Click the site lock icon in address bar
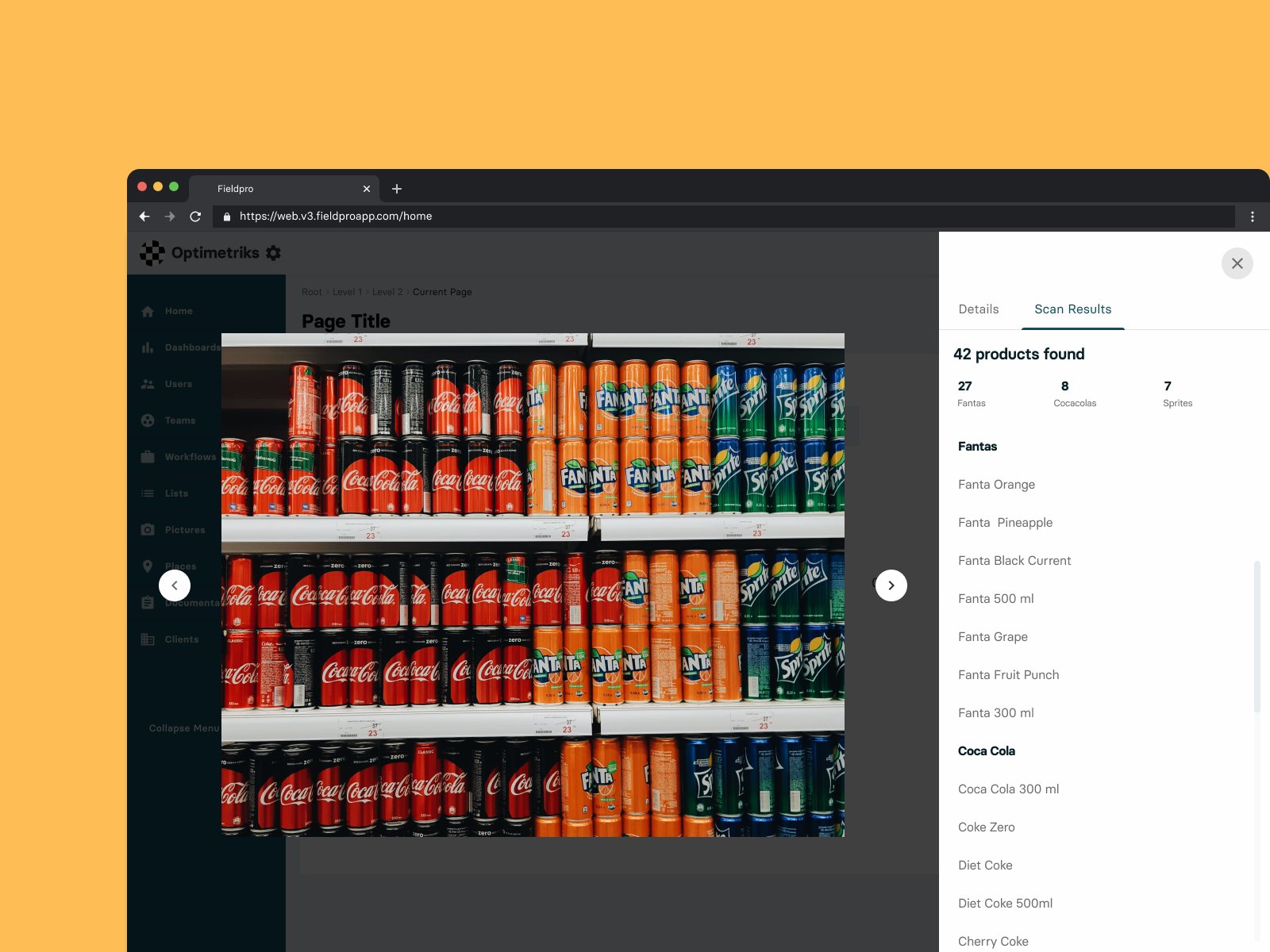This screenshot has height=952, width=1270. pos(227,217)
